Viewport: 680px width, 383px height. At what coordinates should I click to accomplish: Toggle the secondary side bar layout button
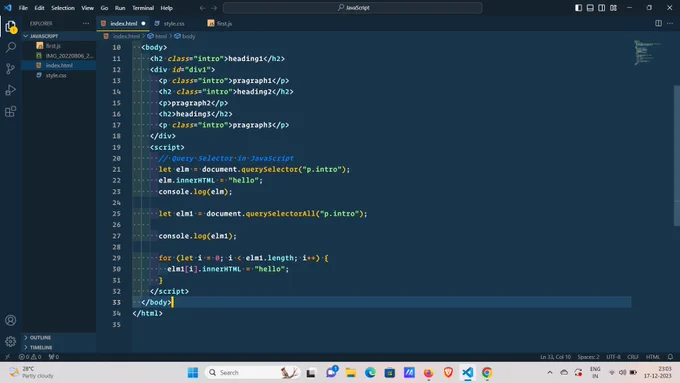pos(602,8)
